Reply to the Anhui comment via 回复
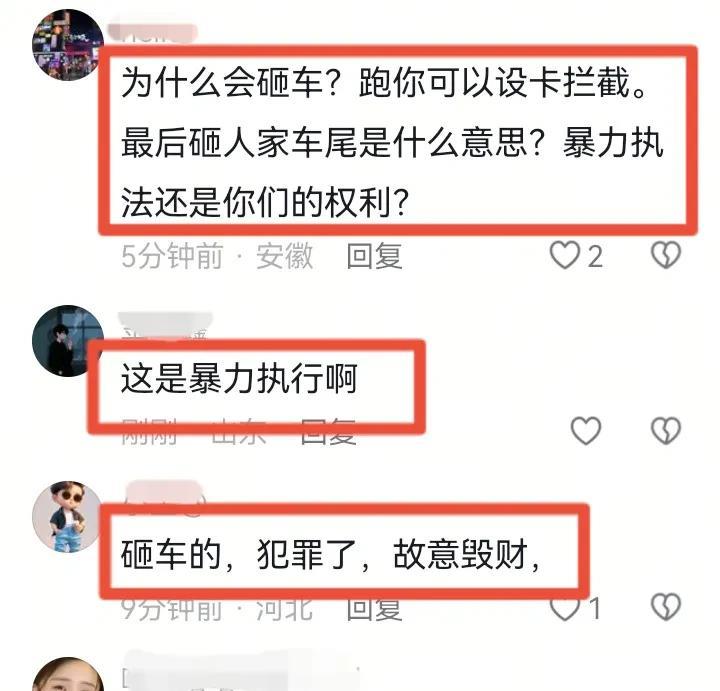Viewport: 720px width, 691px height. [x=374, y=256]
